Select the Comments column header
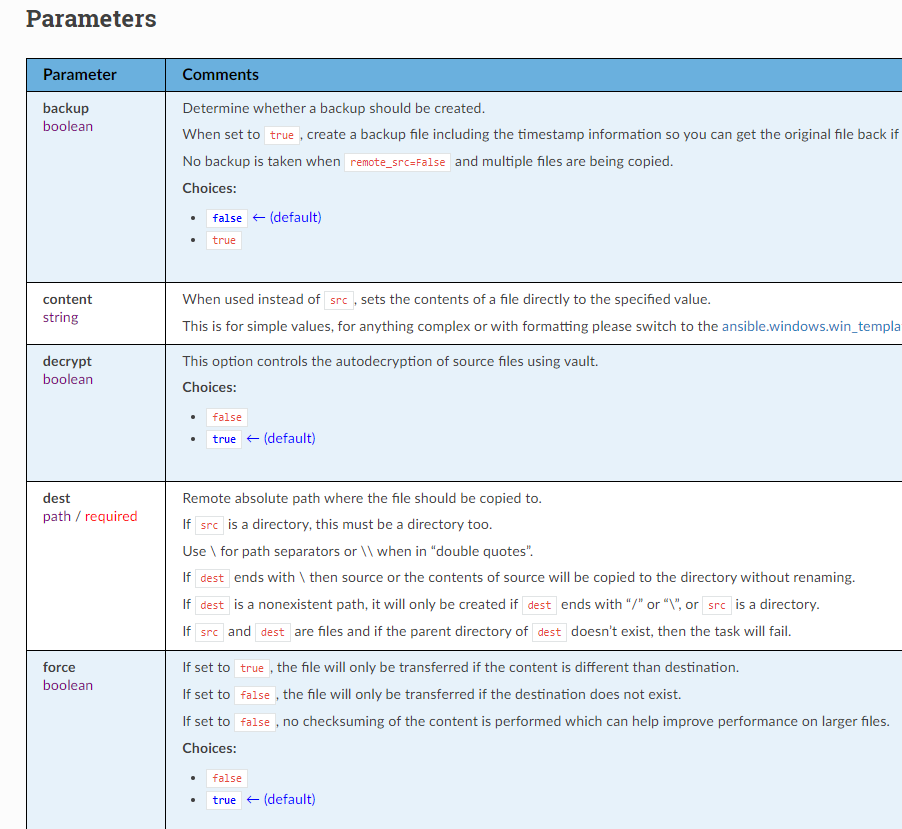The image size is (902, 829). coord(220,75)
